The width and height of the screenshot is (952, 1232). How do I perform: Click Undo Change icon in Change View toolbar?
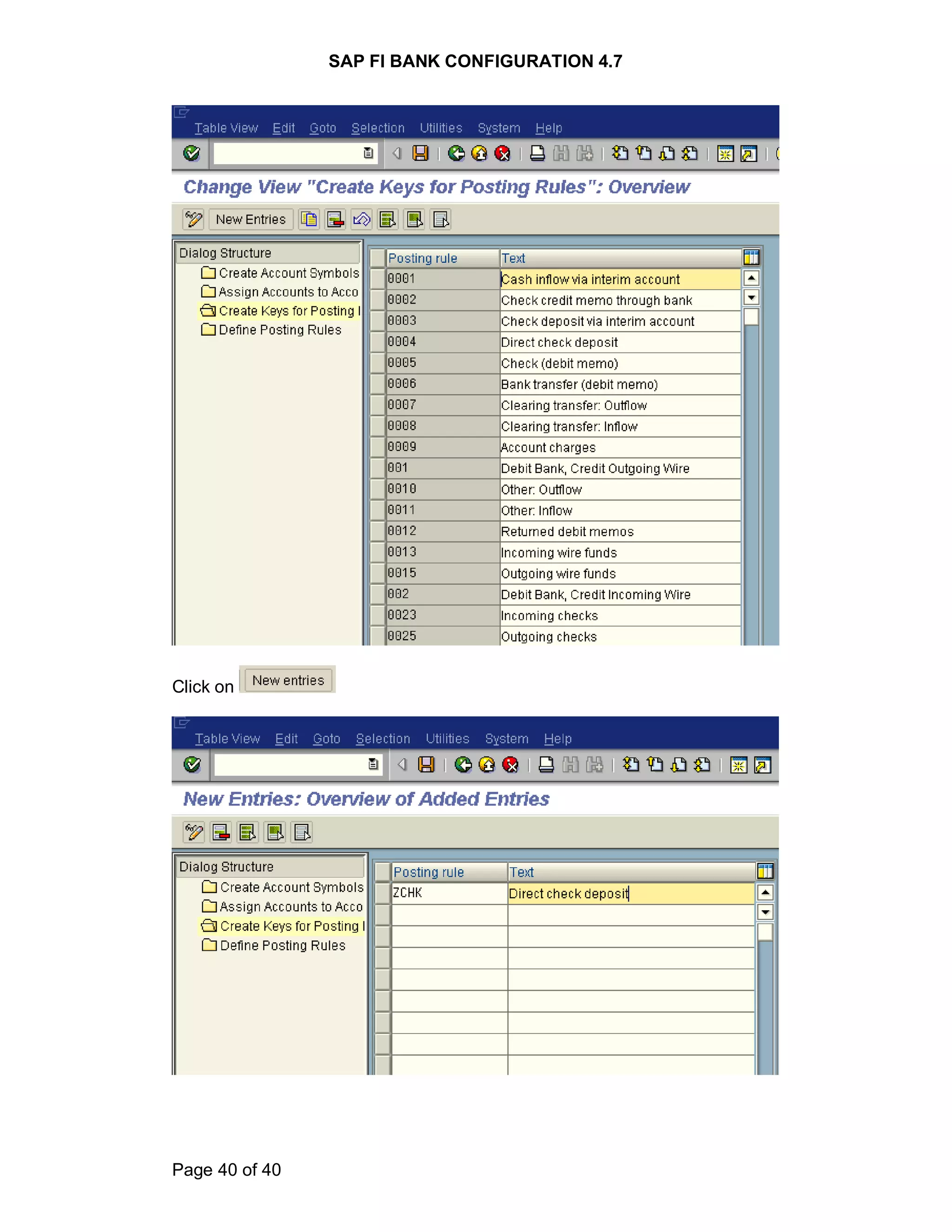click(x=362, y=219)
